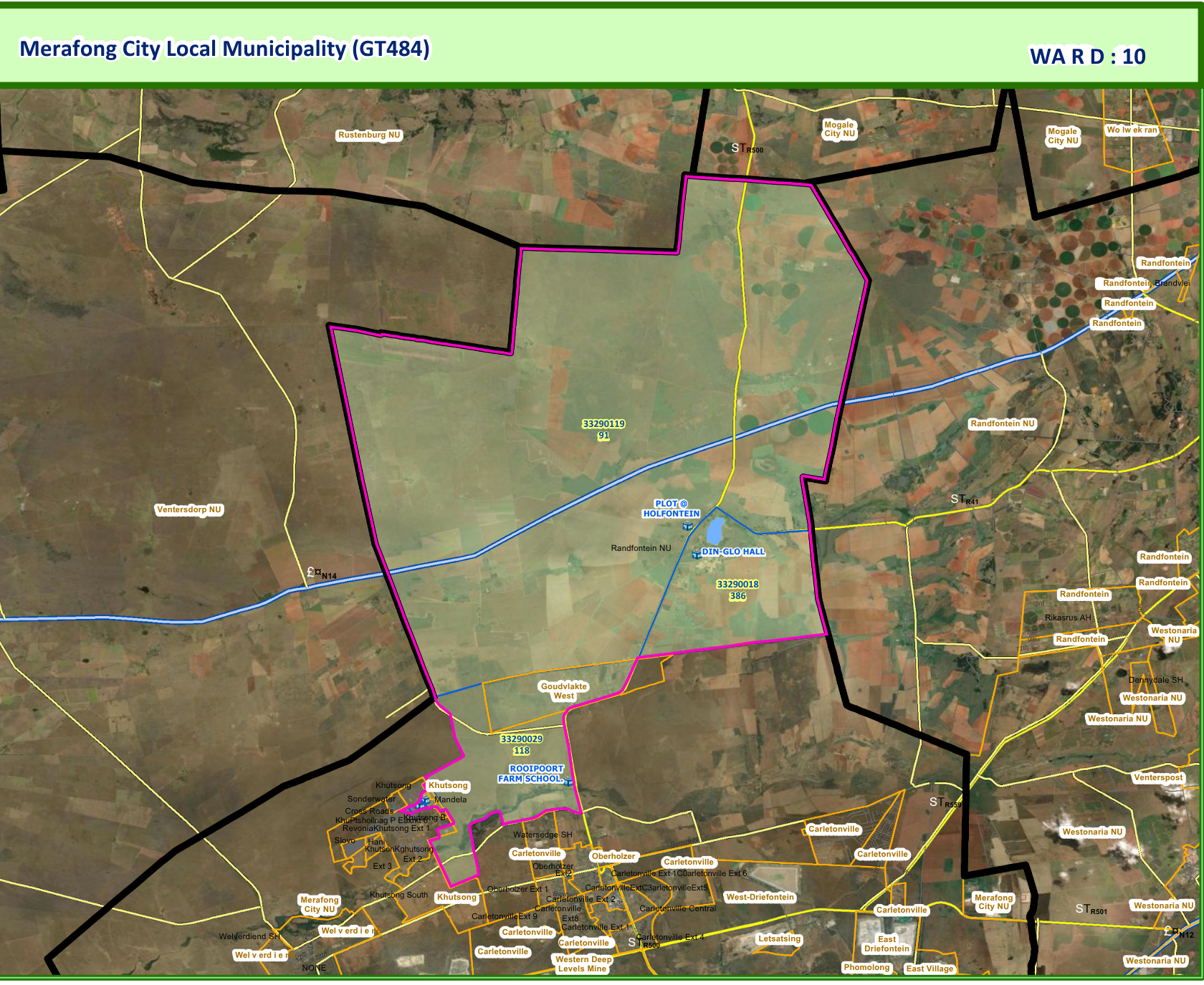Click the Watersedge SH label

coord(543,835)
